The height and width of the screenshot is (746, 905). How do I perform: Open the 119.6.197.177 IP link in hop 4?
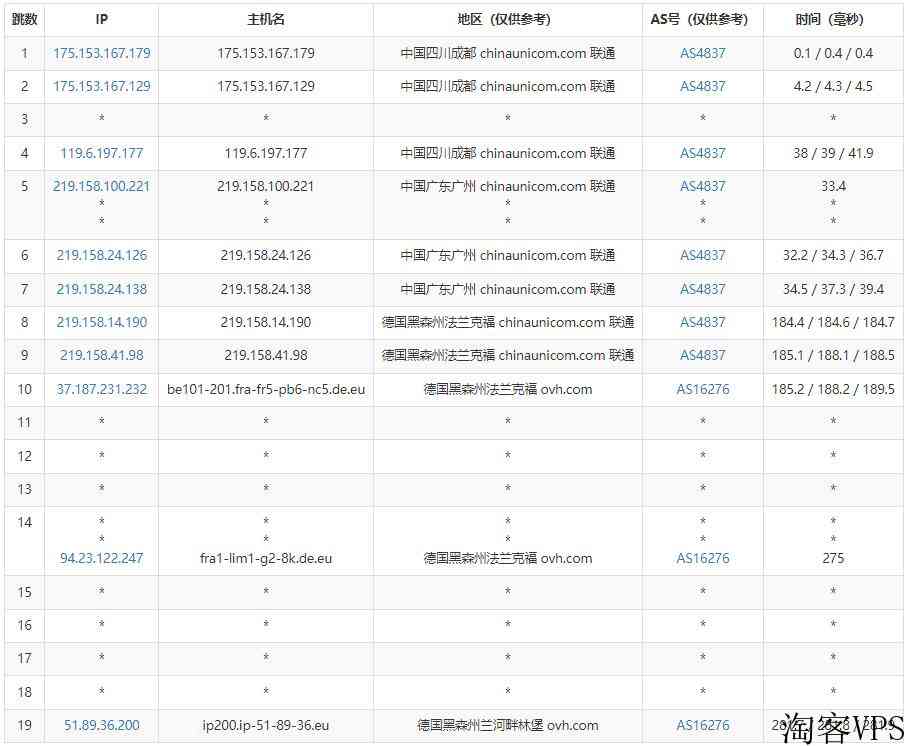pyautogui.click(x=102, y=153)
